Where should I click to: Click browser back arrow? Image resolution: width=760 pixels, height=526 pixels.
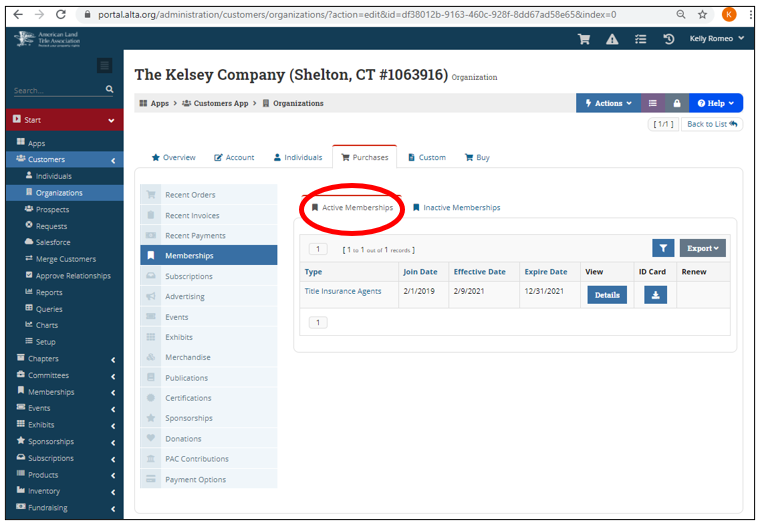(18, 15)
